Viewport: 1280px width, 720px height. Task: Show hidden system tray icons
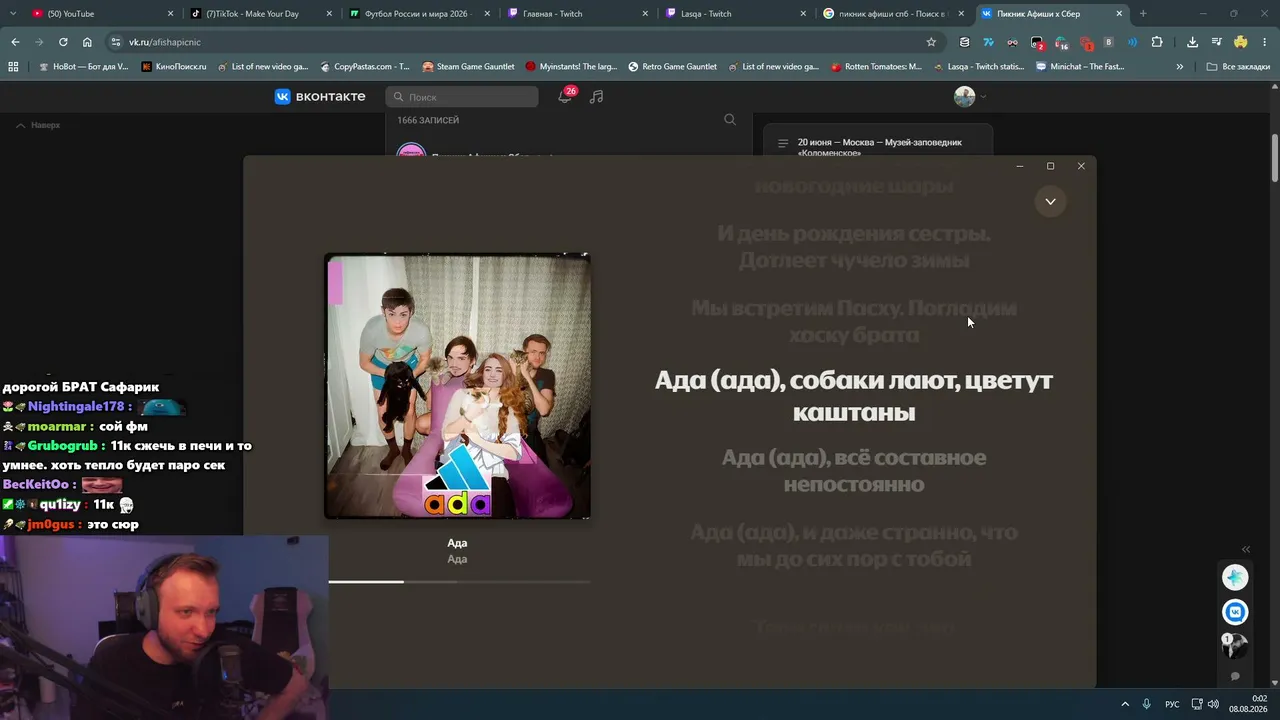tap(1124, 704)
